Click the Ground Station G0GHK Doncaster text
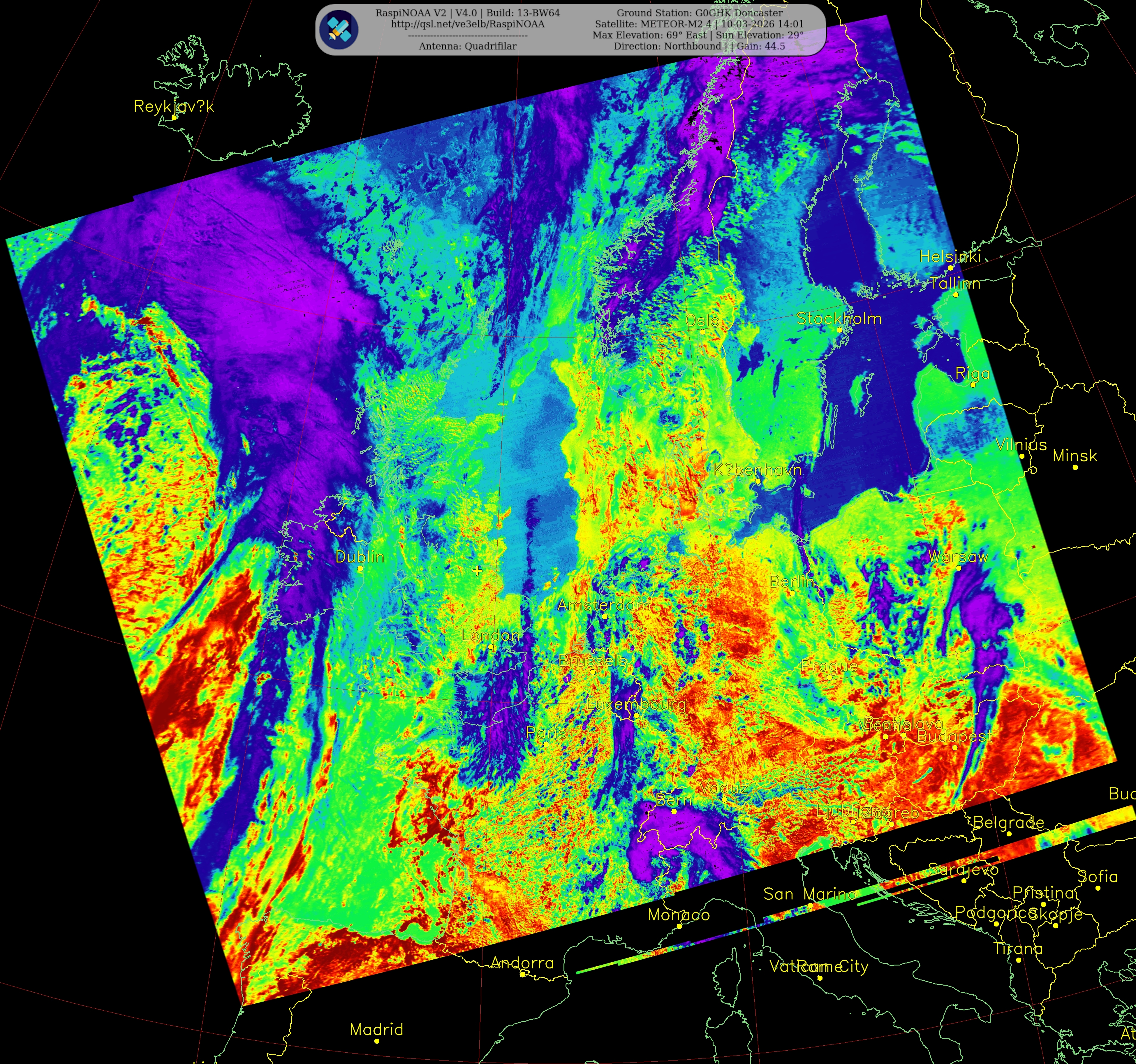The width and height of the screenshot is (1136, 1064). click(x=700, y=13)
